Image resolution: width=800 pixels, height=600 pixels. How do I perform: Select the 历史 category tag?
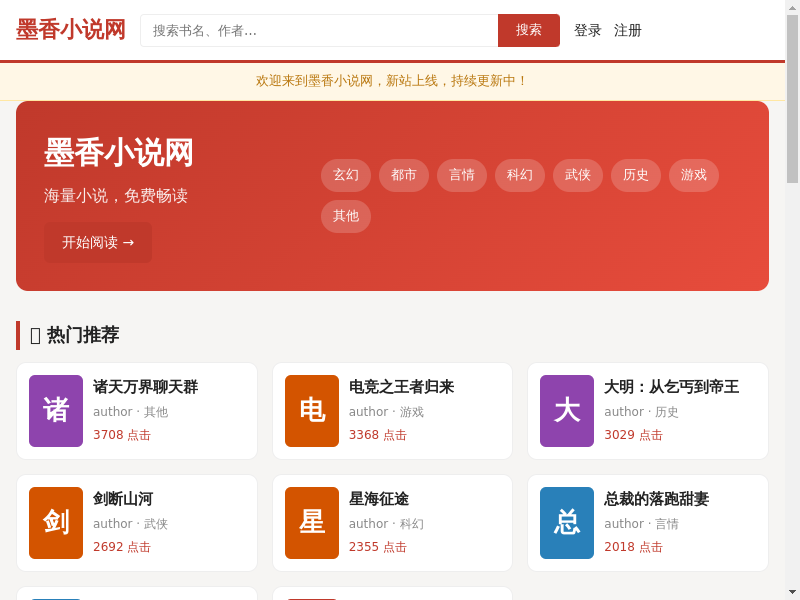[636, 175]
